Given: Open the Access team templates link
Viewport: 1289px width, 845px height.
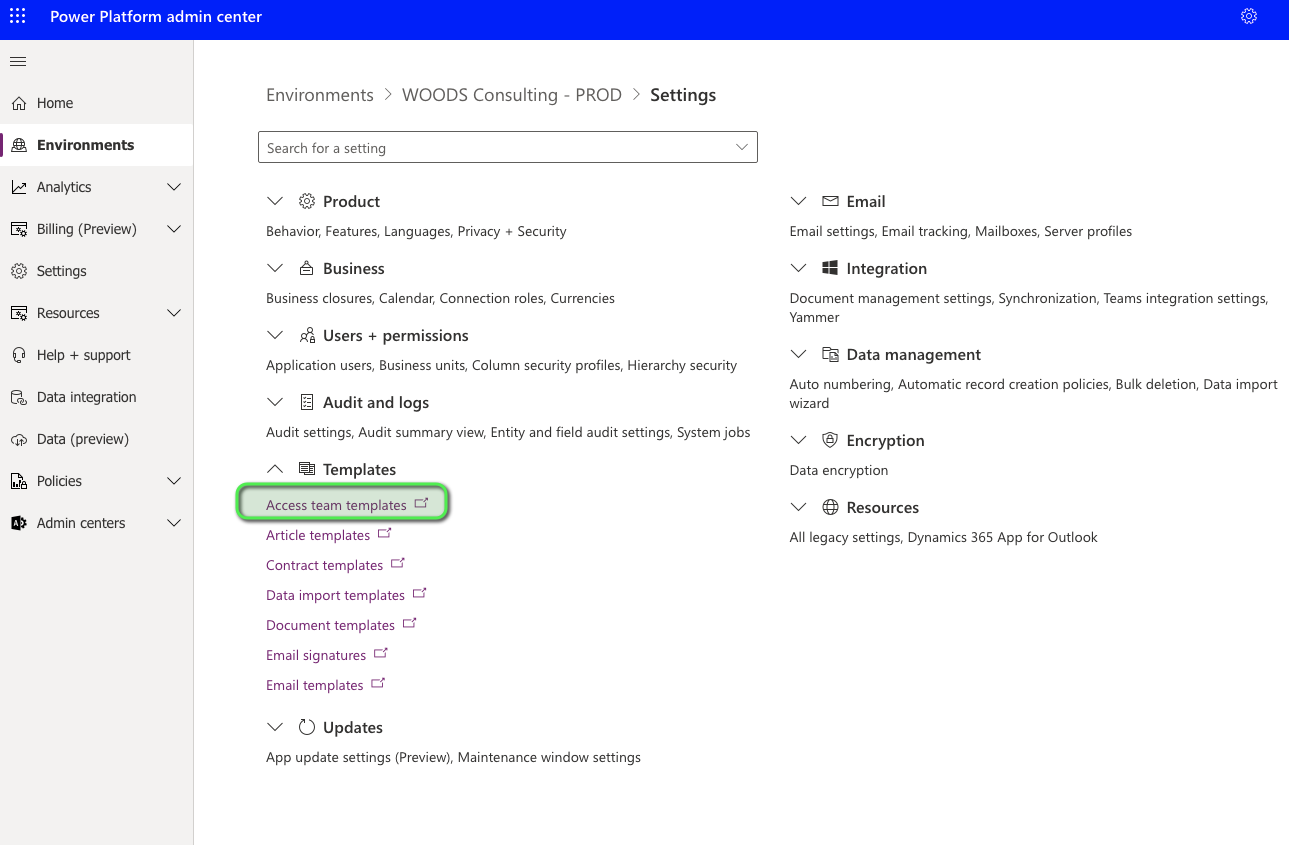Looking at the screenshot, I should (336, 505).
